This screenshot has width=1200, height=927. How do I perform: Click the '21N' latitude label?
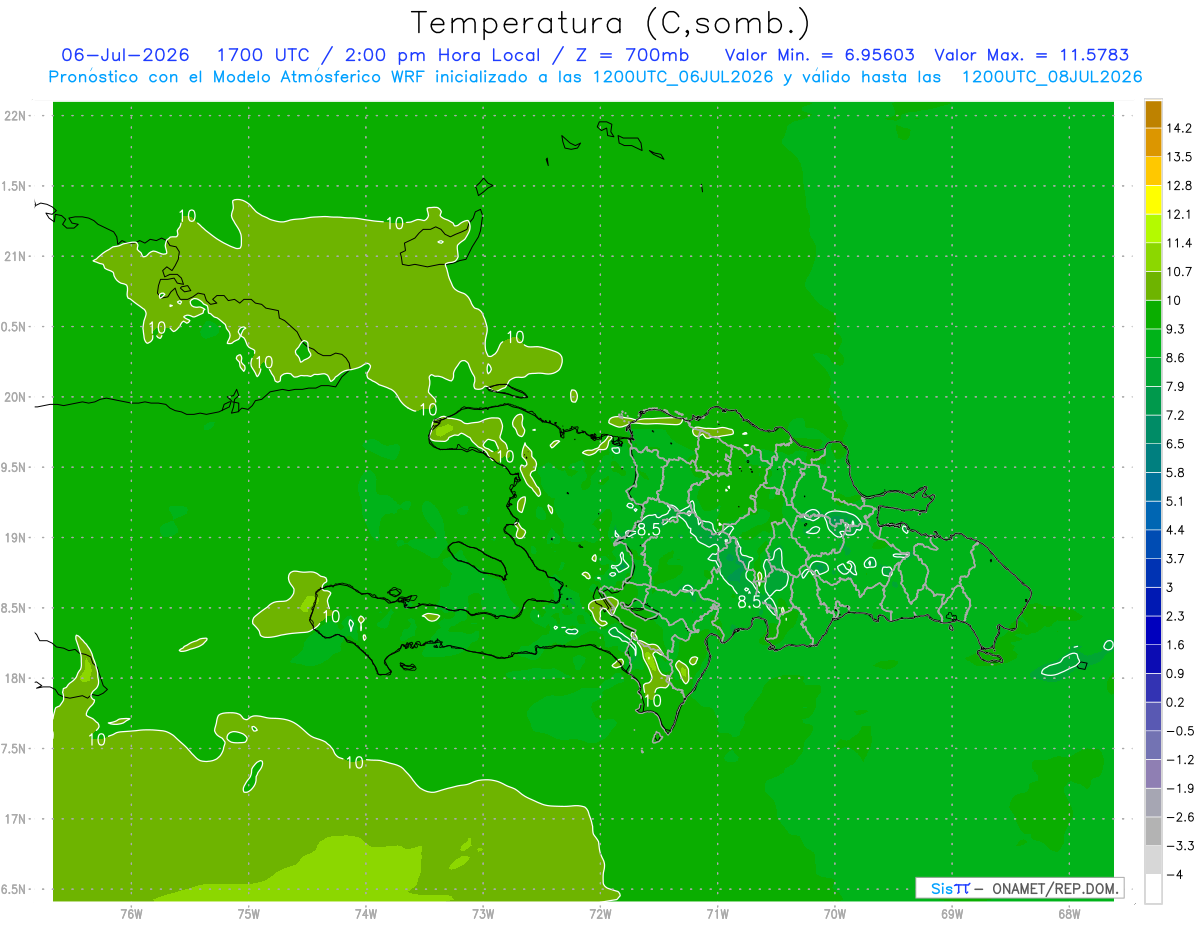pyautogui.click(x=16, y=257)
